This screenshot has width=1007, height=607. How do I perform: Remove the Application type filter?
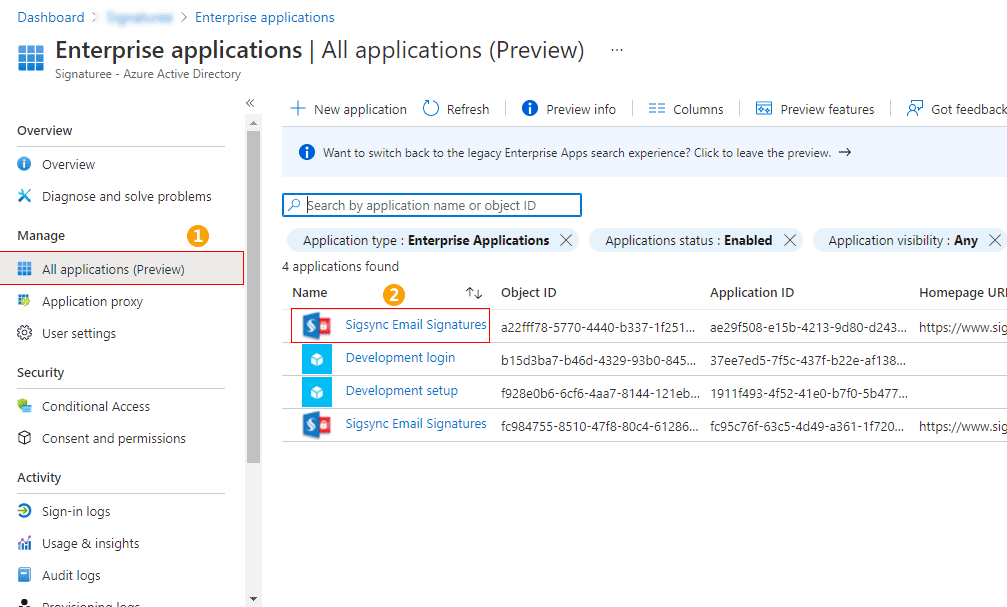coord(566,240)
